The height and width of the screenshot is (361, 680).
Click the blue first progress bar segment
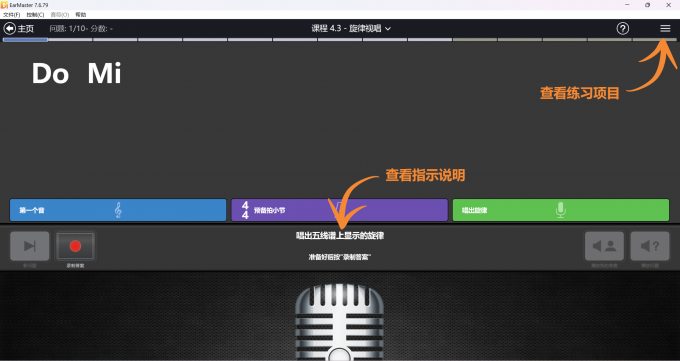[x=25, y=39]
